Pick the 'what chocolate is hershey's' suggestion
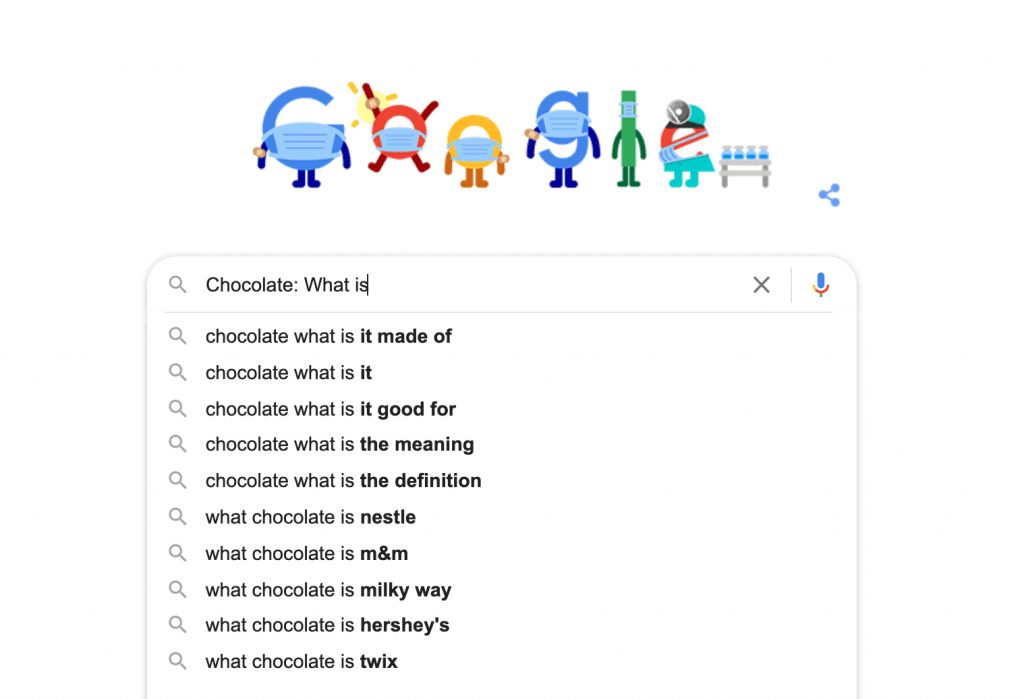Viewport: 1024px width, 699px height. 327,625
